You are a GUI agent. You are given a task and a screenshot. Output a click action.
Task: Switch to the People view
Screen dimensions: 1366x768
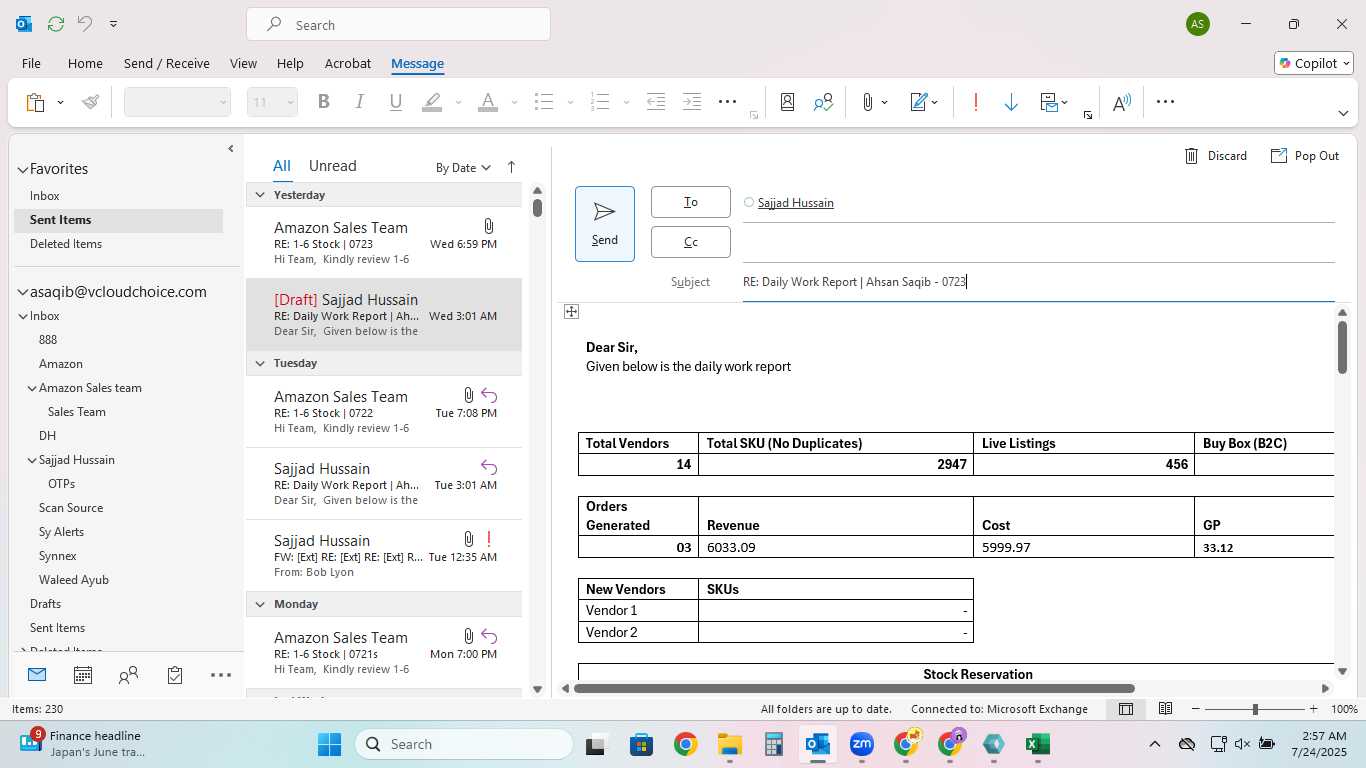tap(128, 675)
